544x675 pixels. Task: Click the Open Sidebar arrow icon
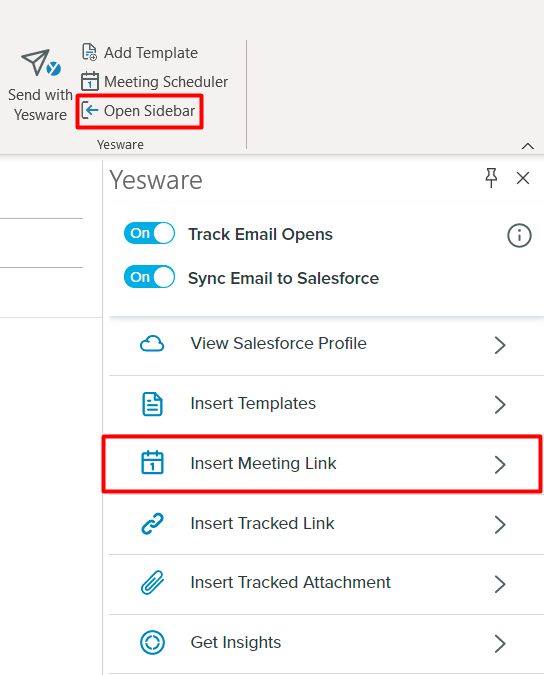coord(90,111)
